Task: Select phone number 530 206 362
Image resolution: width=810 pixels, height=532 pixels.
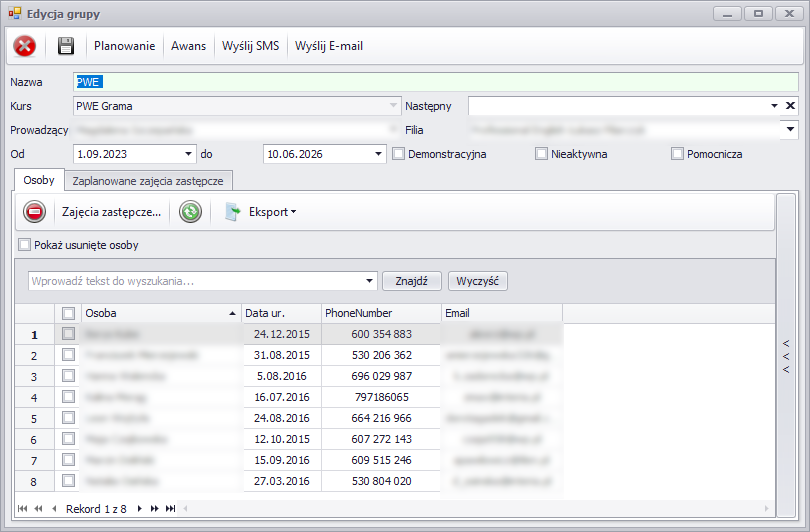Action: click(x=381, y=355)
